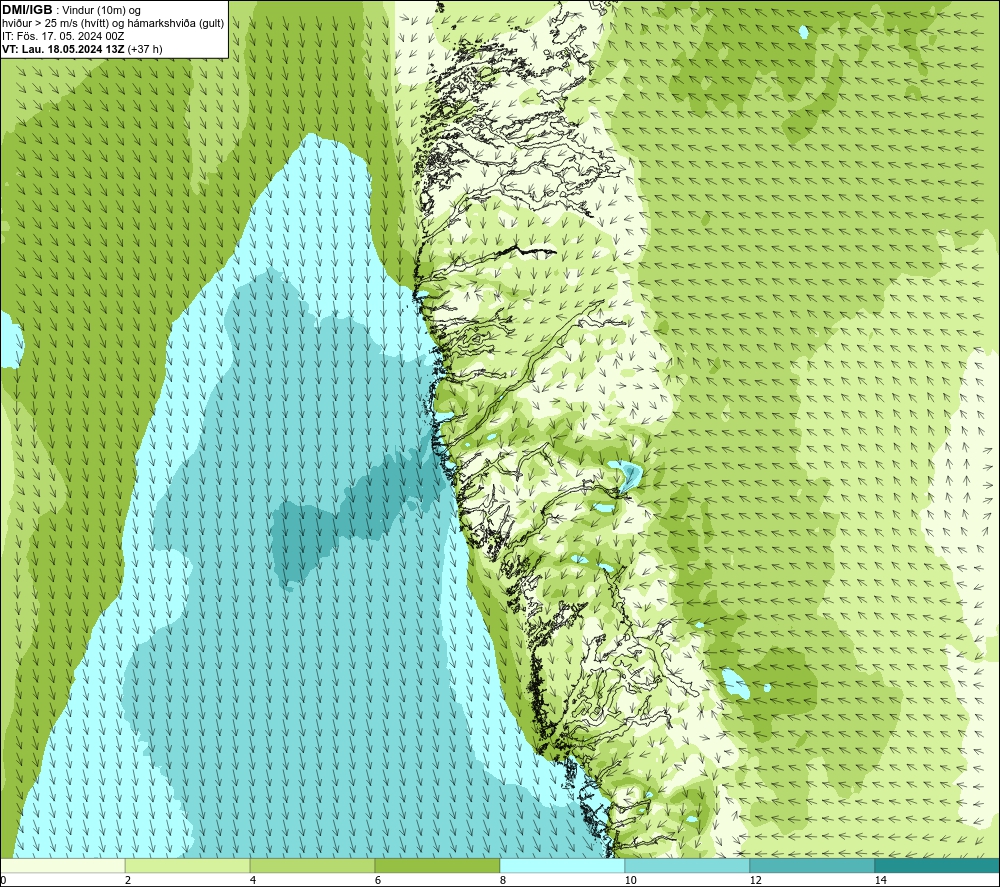1000x887 pixels.
Task: Click the 6–8 m/s dark green legend segment
Action: tap(438, 866)
